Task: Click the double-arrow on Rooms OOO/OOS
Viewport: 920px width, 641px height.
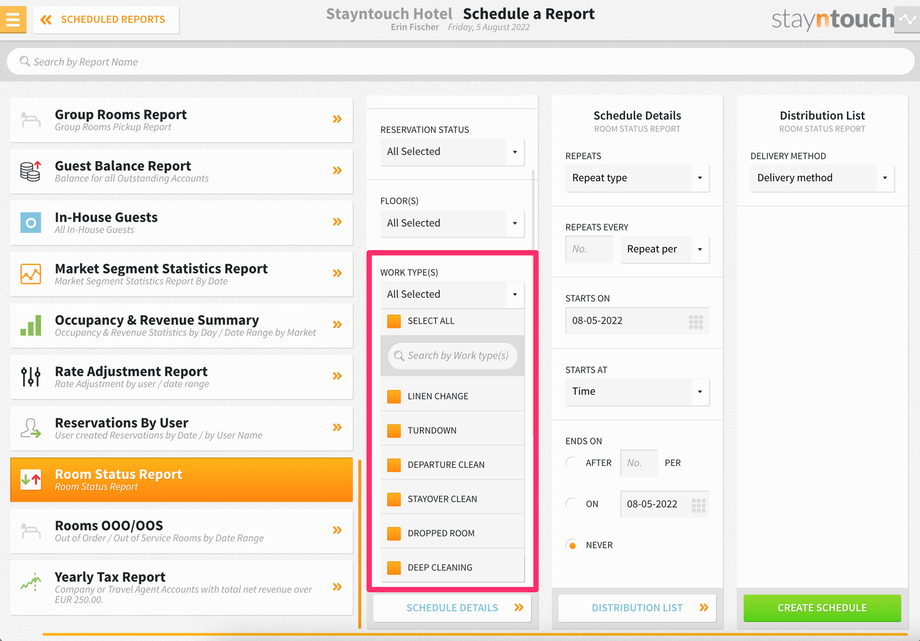Action: [337, 530]
